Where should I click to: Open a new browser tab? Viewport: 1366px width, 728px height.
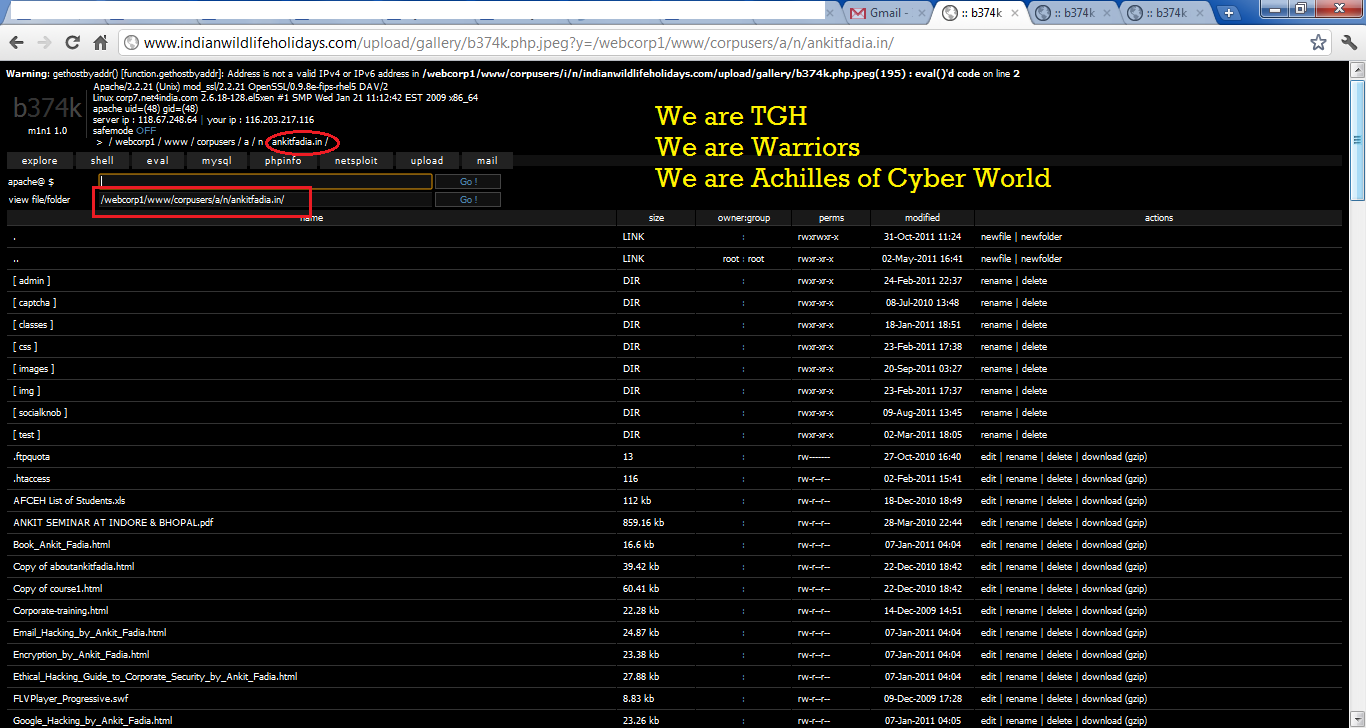[x=1229, y=13]
